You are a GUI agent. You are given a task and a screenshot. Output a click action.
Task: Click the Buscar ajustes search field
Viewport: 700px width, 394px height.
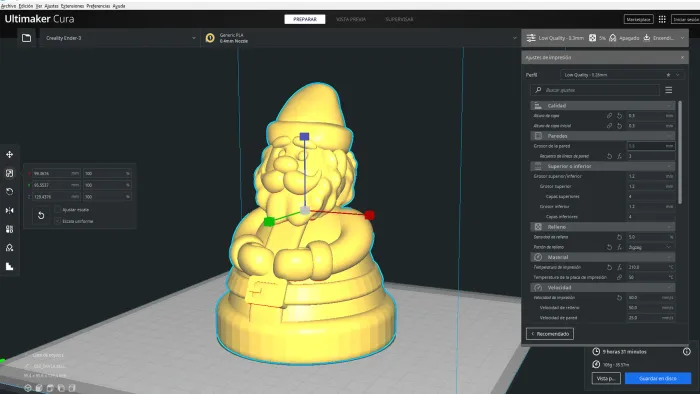click(x=595, y=90)
